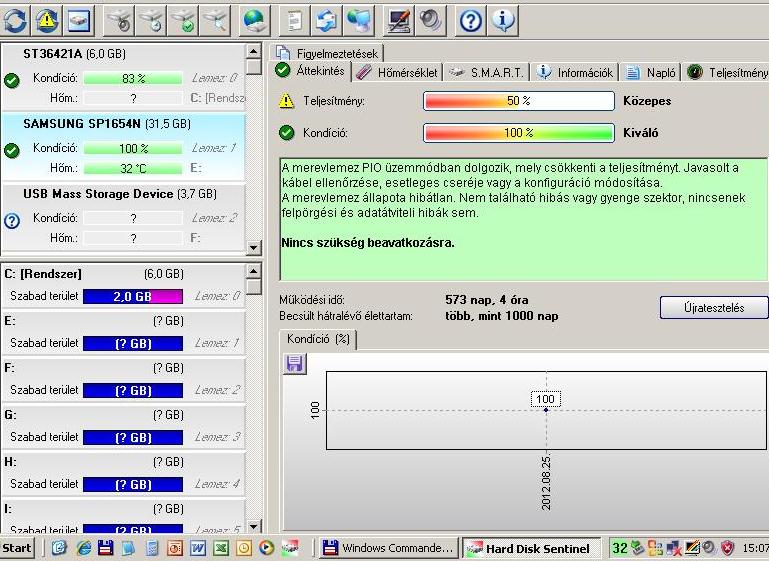
Task: Select the ST36421A disk entry
Action: (123, 77)
